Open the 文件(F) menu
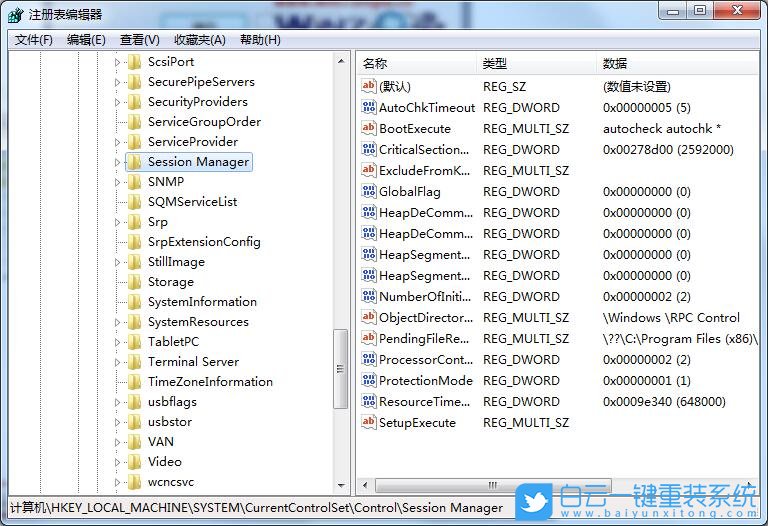The image size is (768, 526). tap(34, 40)
